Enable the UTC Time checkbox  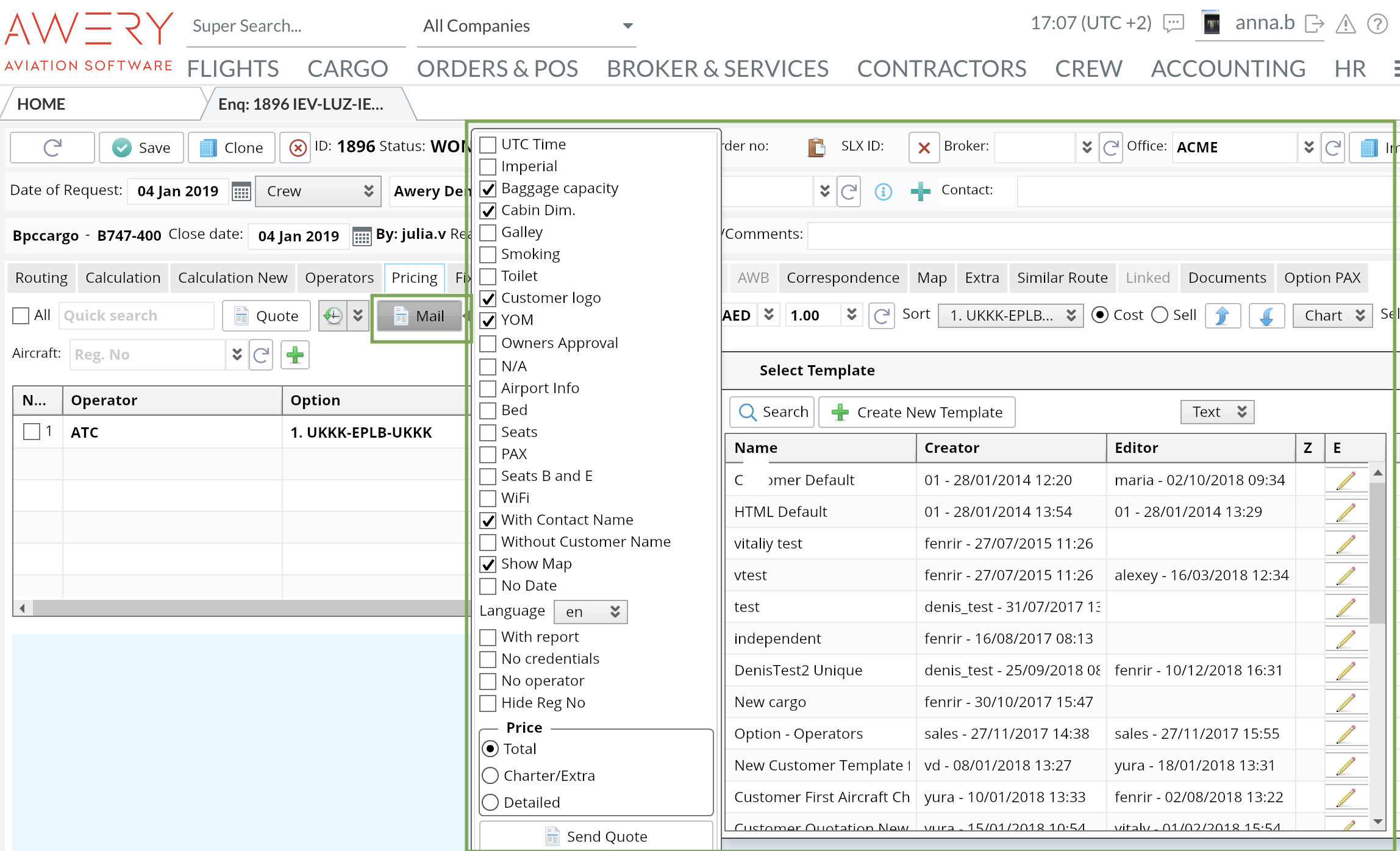(x=488, y=145)
